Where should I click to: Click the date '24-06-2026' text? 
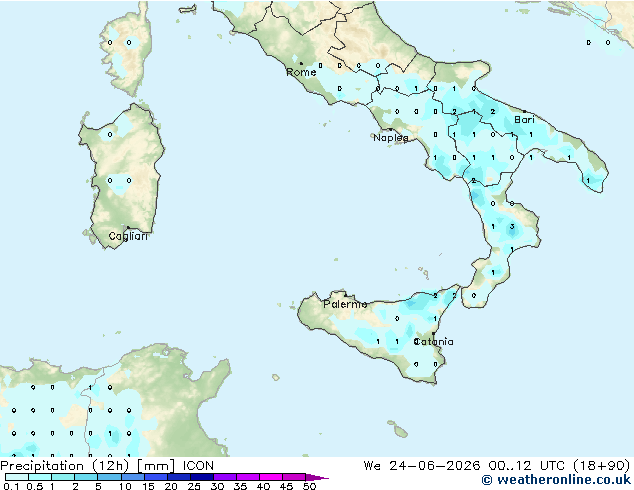(435, 466)
